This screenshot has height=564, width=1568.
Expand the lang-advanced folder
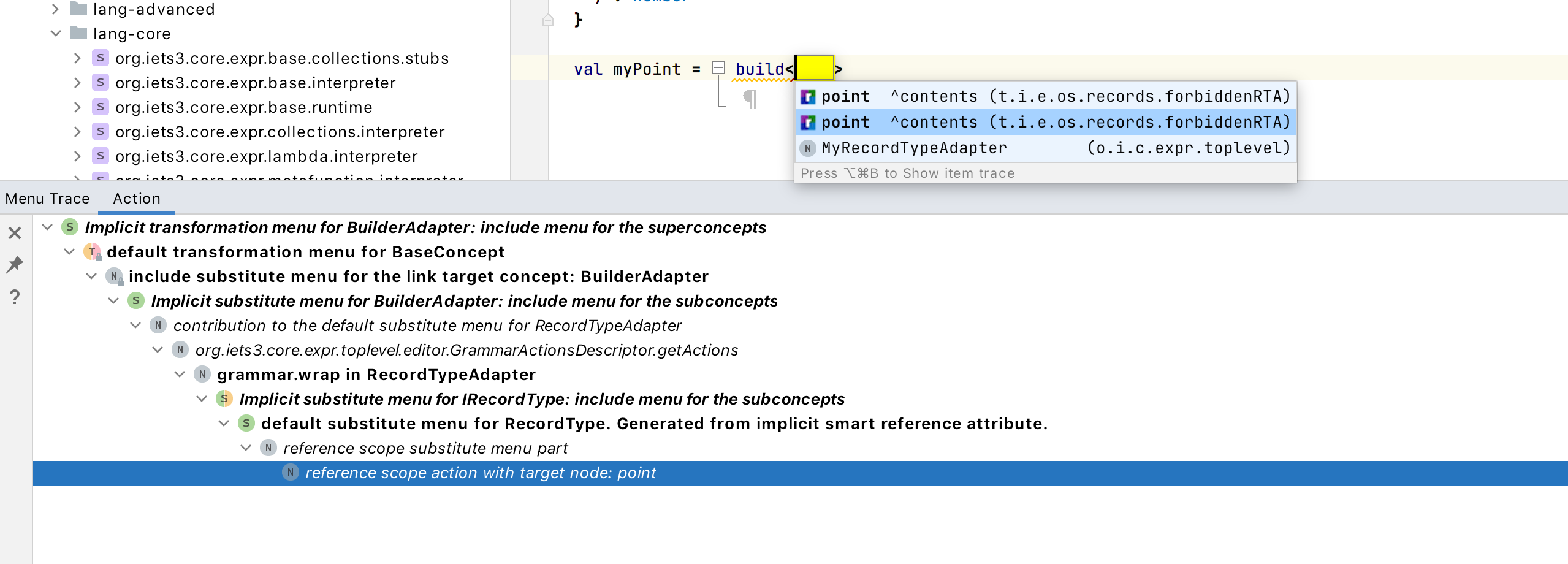click(x=56, y=9)
